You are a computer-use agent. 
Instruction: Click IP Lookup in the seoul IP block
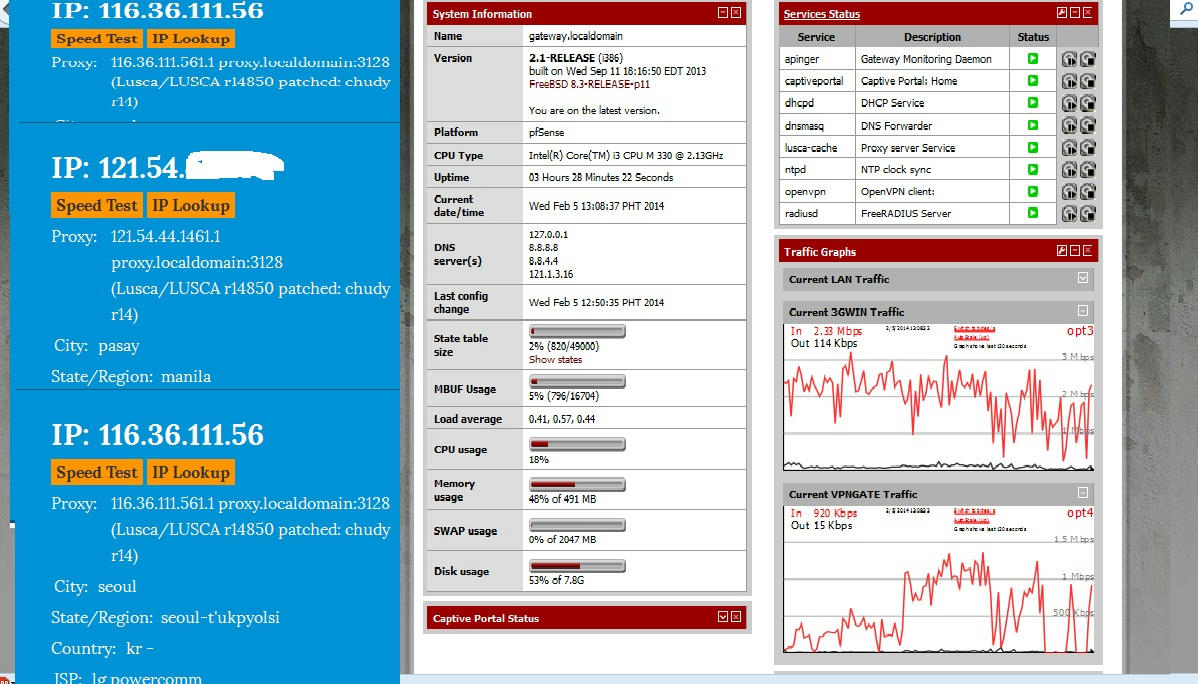pos(191,472)
